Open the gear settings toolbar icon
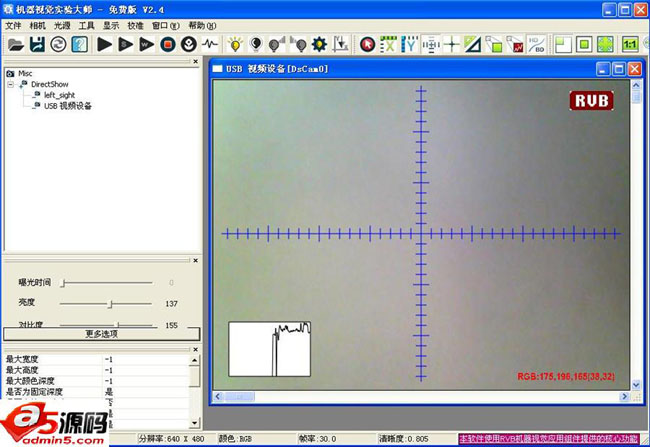650x447 pixels. 319,44
